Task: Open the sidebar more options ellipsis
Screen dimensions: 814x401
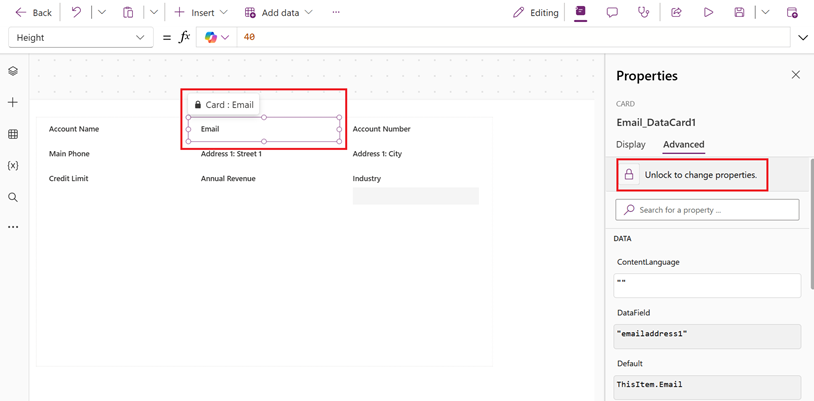Action: click(13, 227)
